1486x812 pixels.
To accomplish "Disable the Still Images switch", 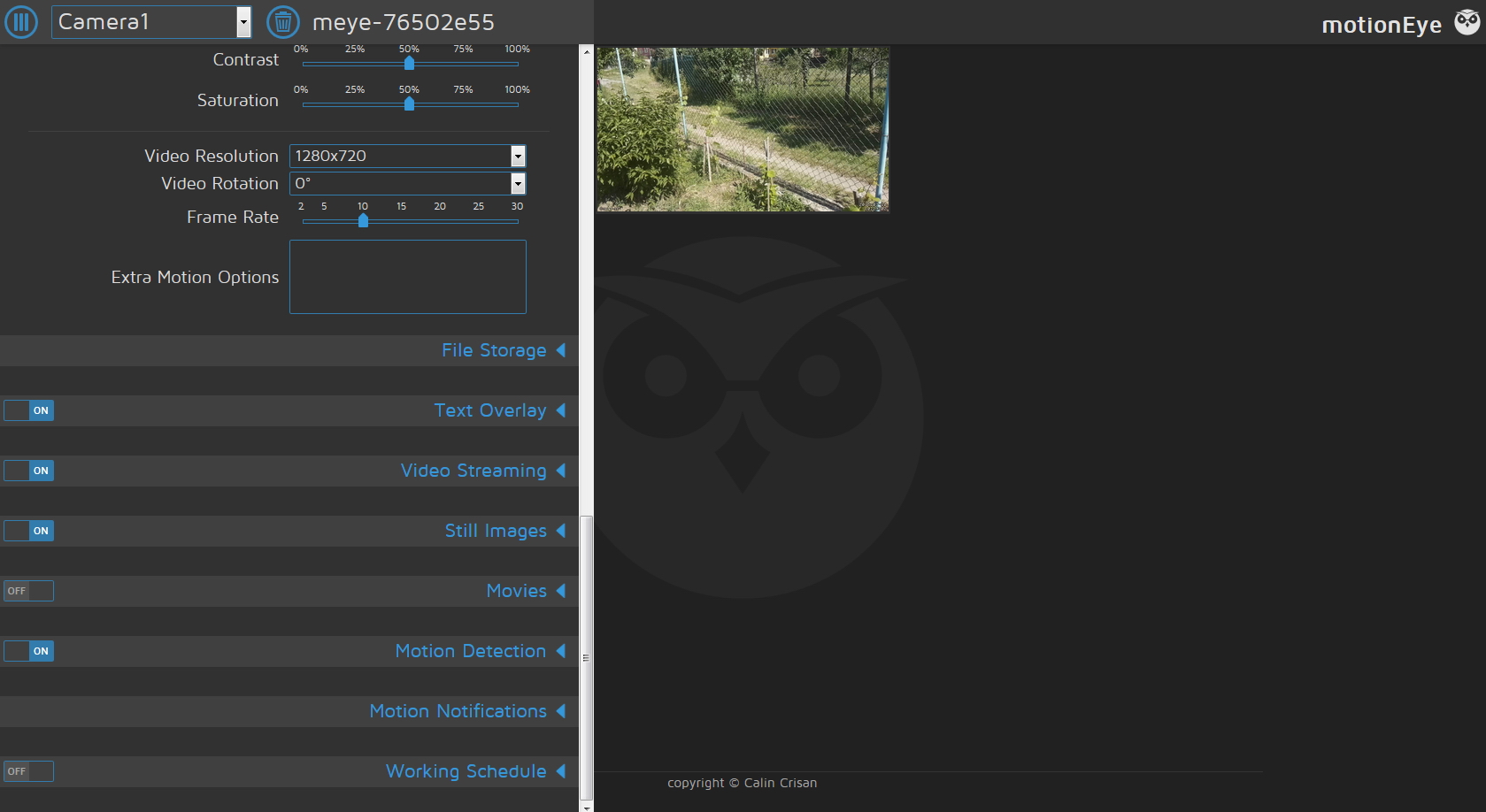I will [x=28, y=531].
